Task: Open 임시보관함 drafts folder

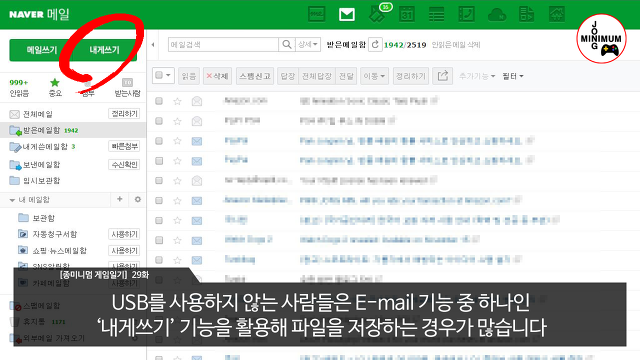Action: point(41,180)
